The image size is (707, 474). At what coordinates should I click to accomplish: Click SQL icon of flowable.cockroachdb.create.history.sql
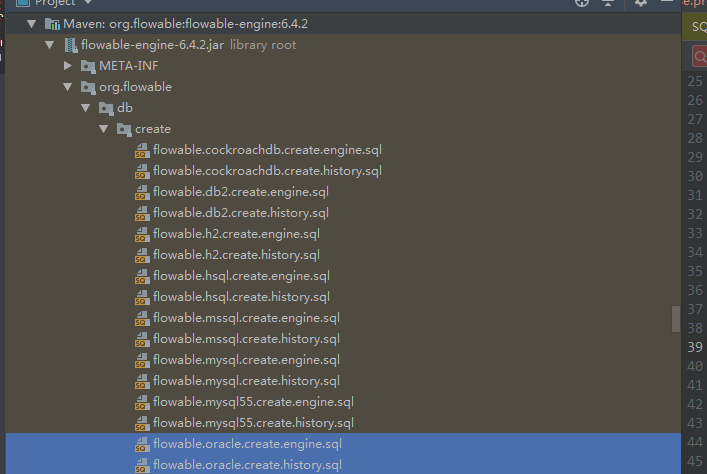[x=142, y=172]
